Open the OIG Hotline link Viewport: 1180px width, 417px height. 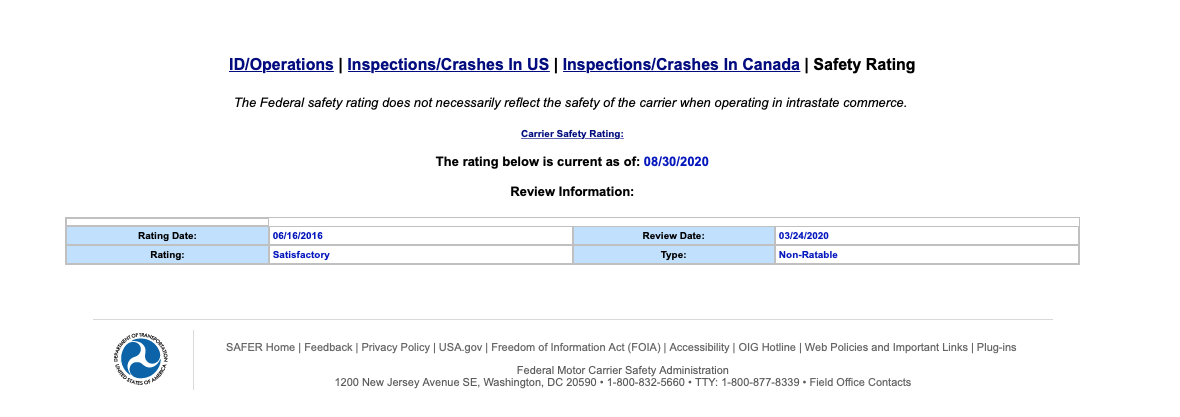tap(767, 347)
